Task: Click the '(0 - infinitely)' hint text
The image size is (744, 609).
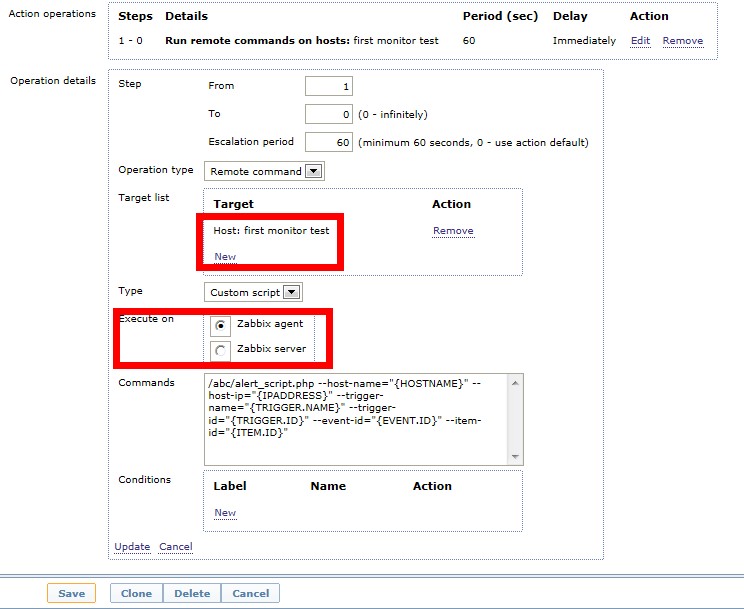Action: point(393,115)
